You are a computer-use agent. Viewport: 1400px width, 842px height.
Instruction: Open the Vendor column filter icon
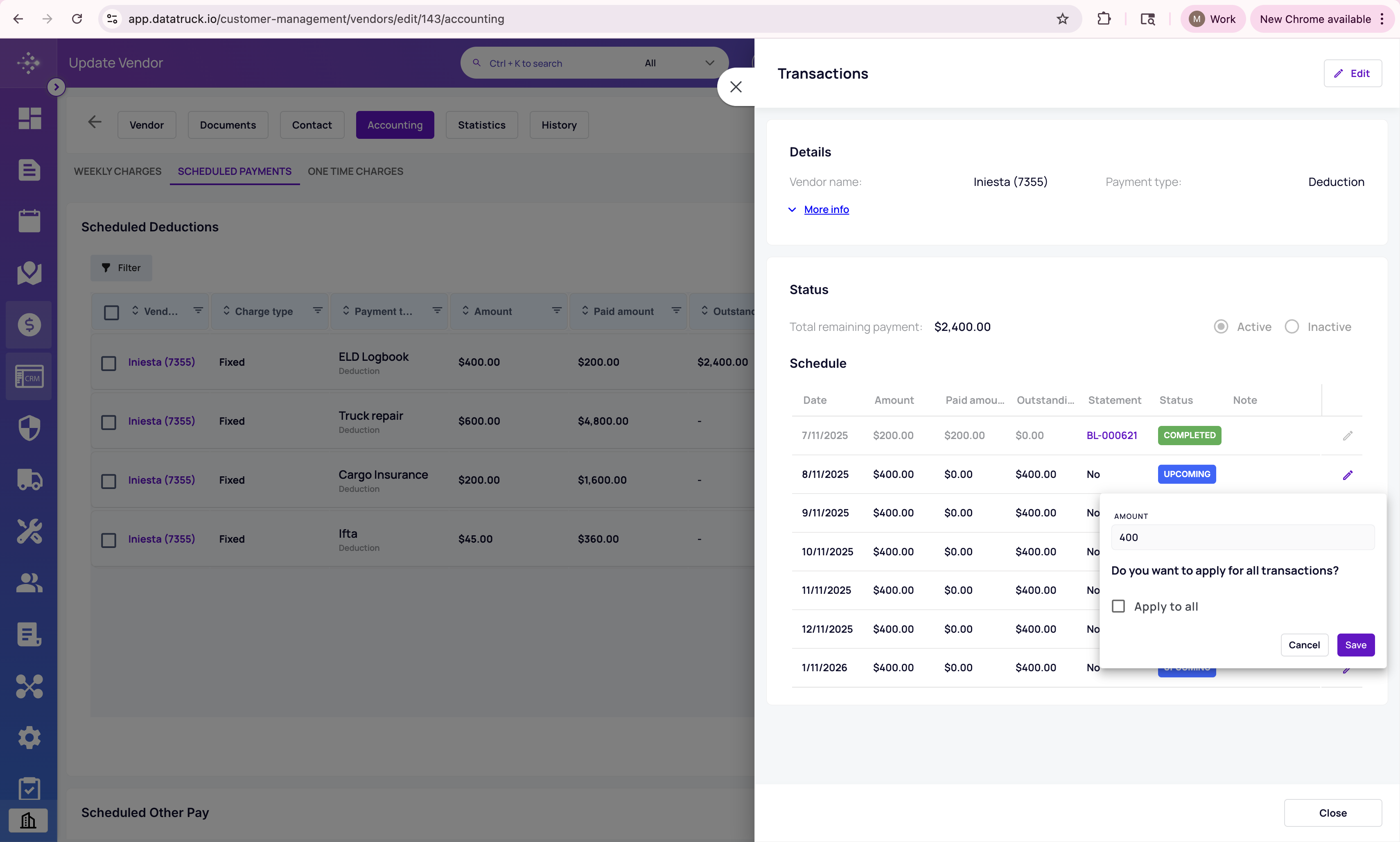coord(198,310)
